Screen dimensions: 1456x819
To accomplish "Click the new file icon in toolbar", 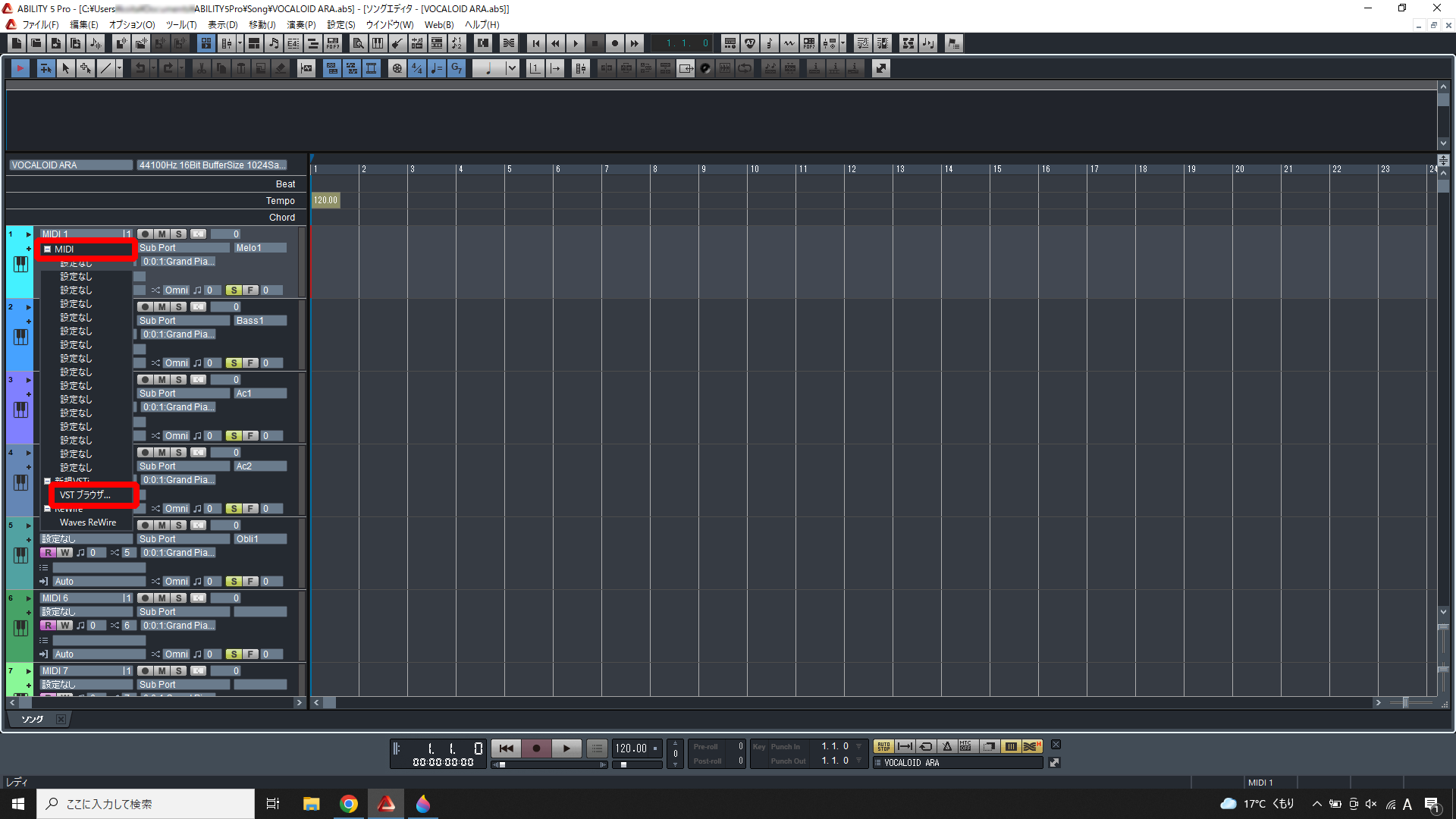I will pyautogui.click(x=16, y=43).
